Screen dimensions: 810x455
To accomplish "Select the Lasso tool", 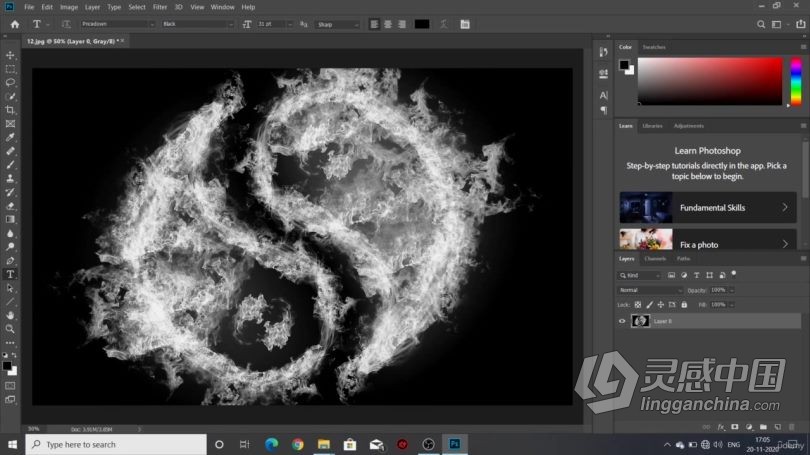I will tap(11, 82).
